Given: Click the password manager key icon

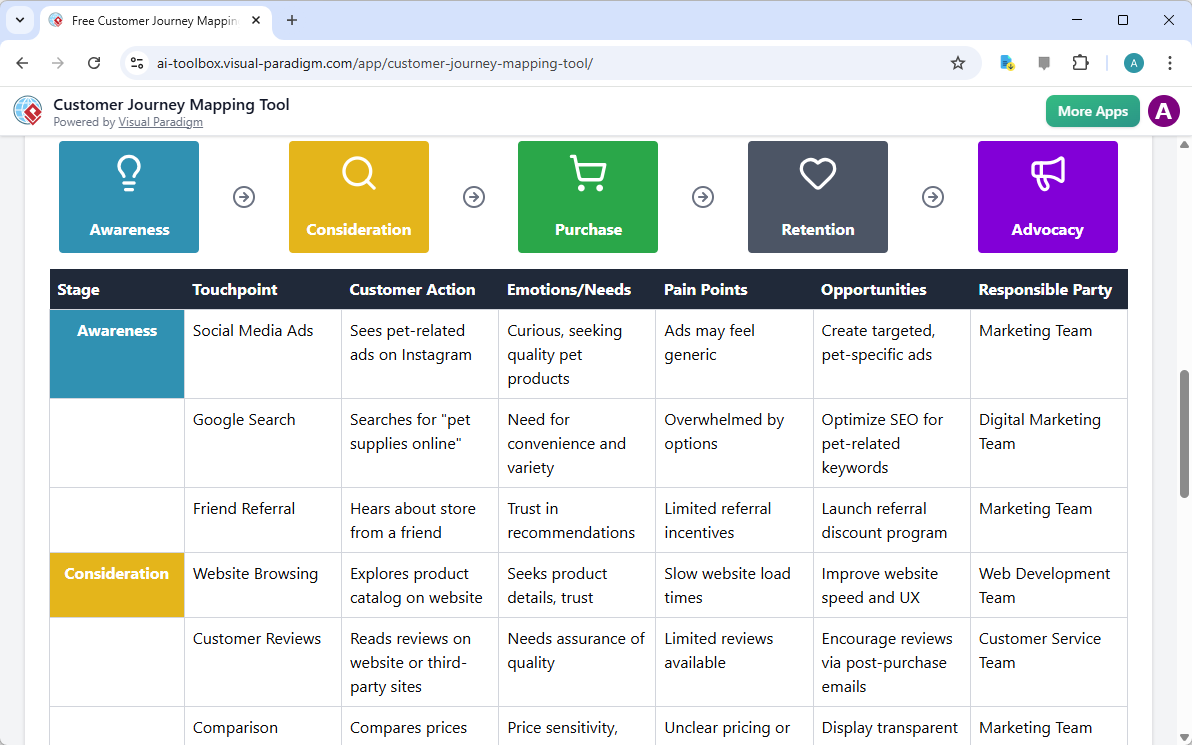Looking at the screenshot, I should [1006, 62].
